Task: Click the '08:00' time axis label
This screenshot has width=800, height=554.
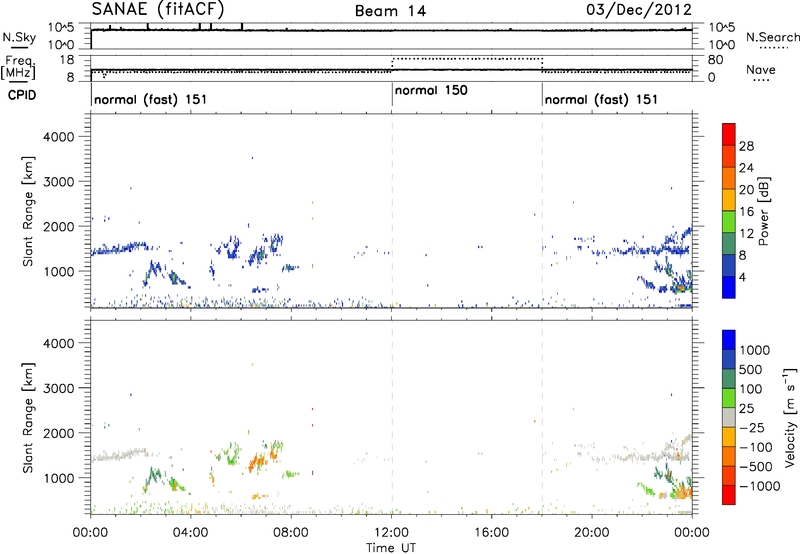Action: (x=291, y=533)
